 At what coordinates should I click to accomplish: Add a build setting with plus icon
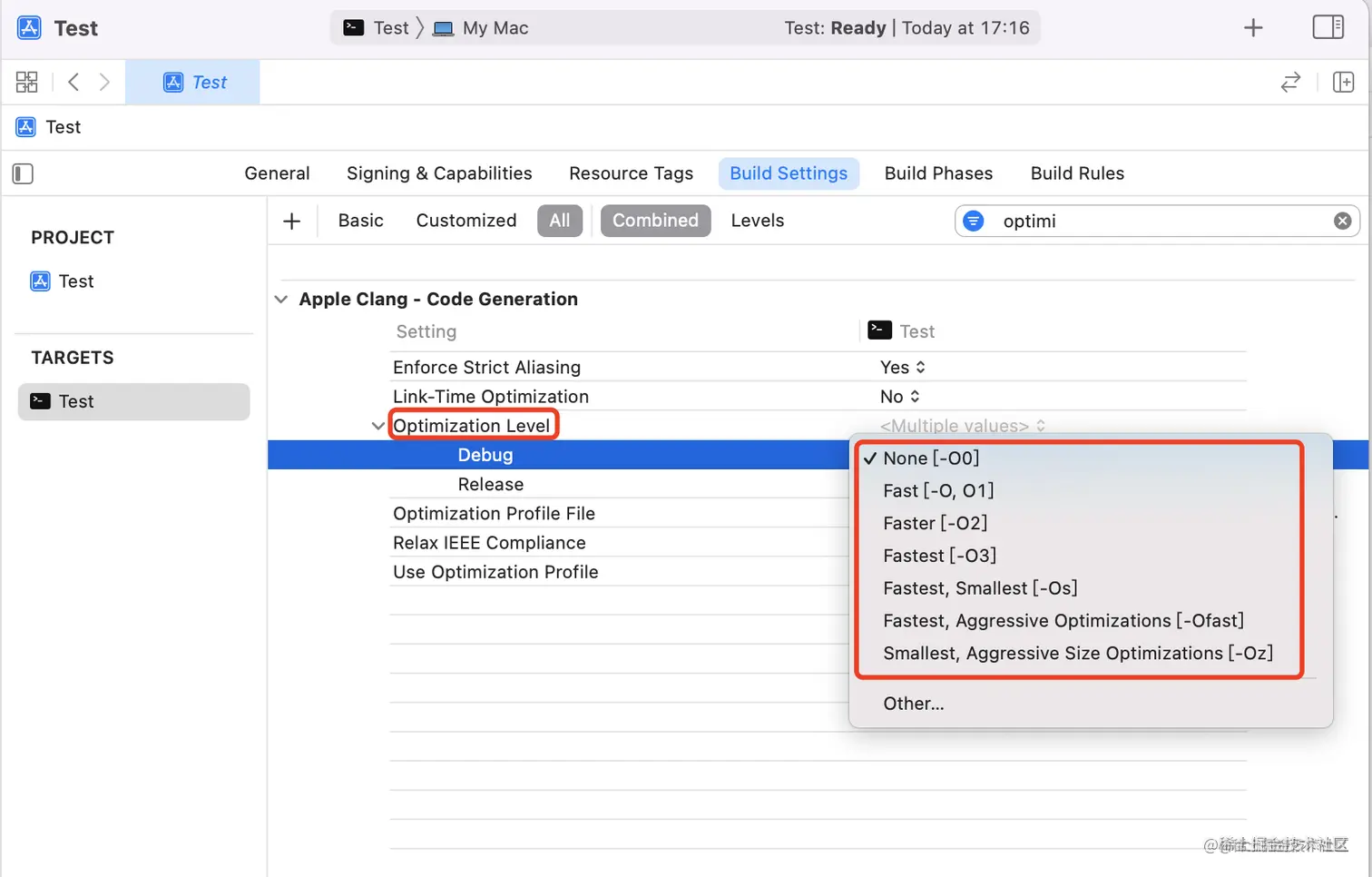point(292,221)
